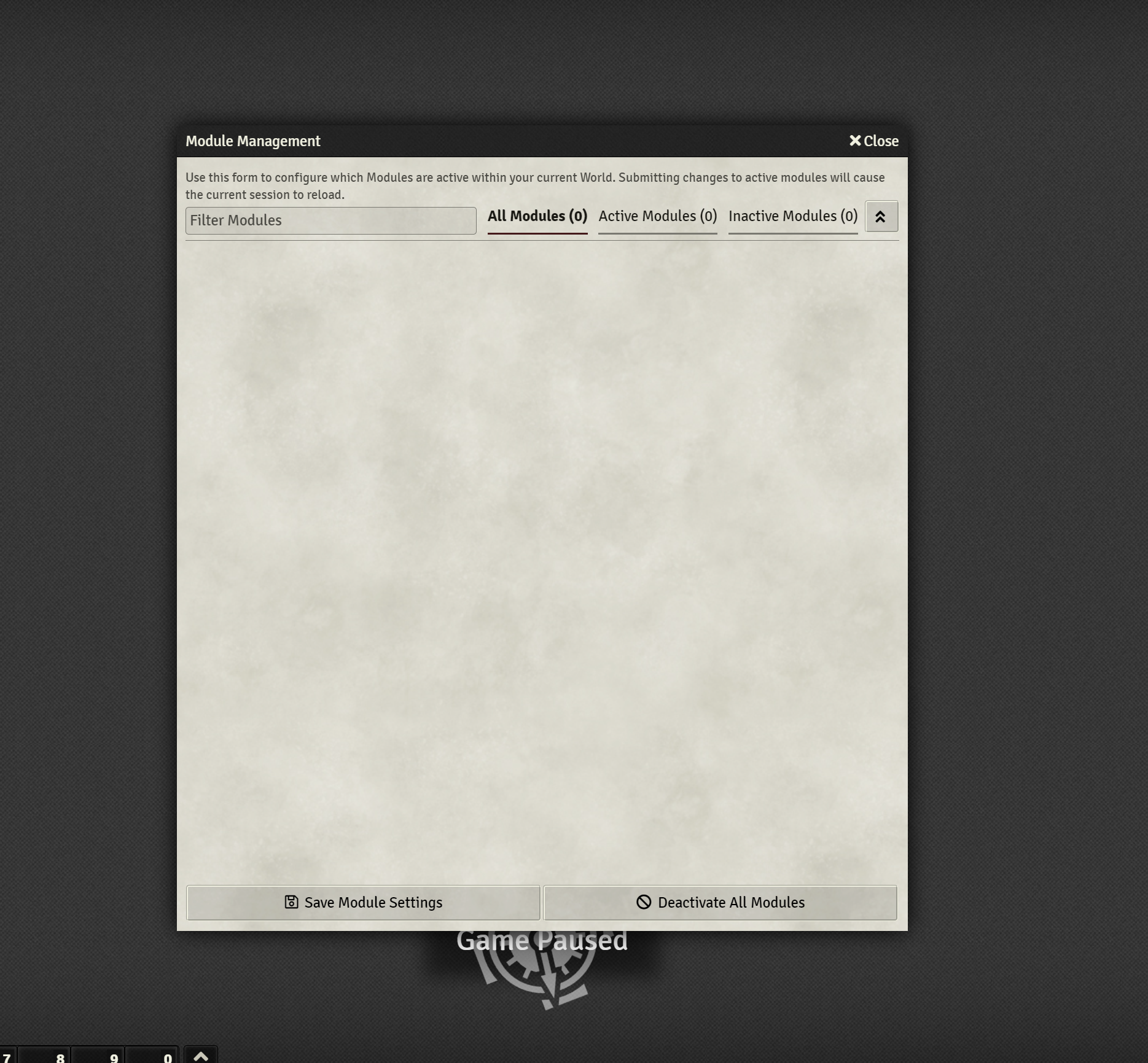Image resolution: width=1148 pixels, height=1063 pixels.
Task: Click the Filter Modules search field
Action: tap(330, 220)
